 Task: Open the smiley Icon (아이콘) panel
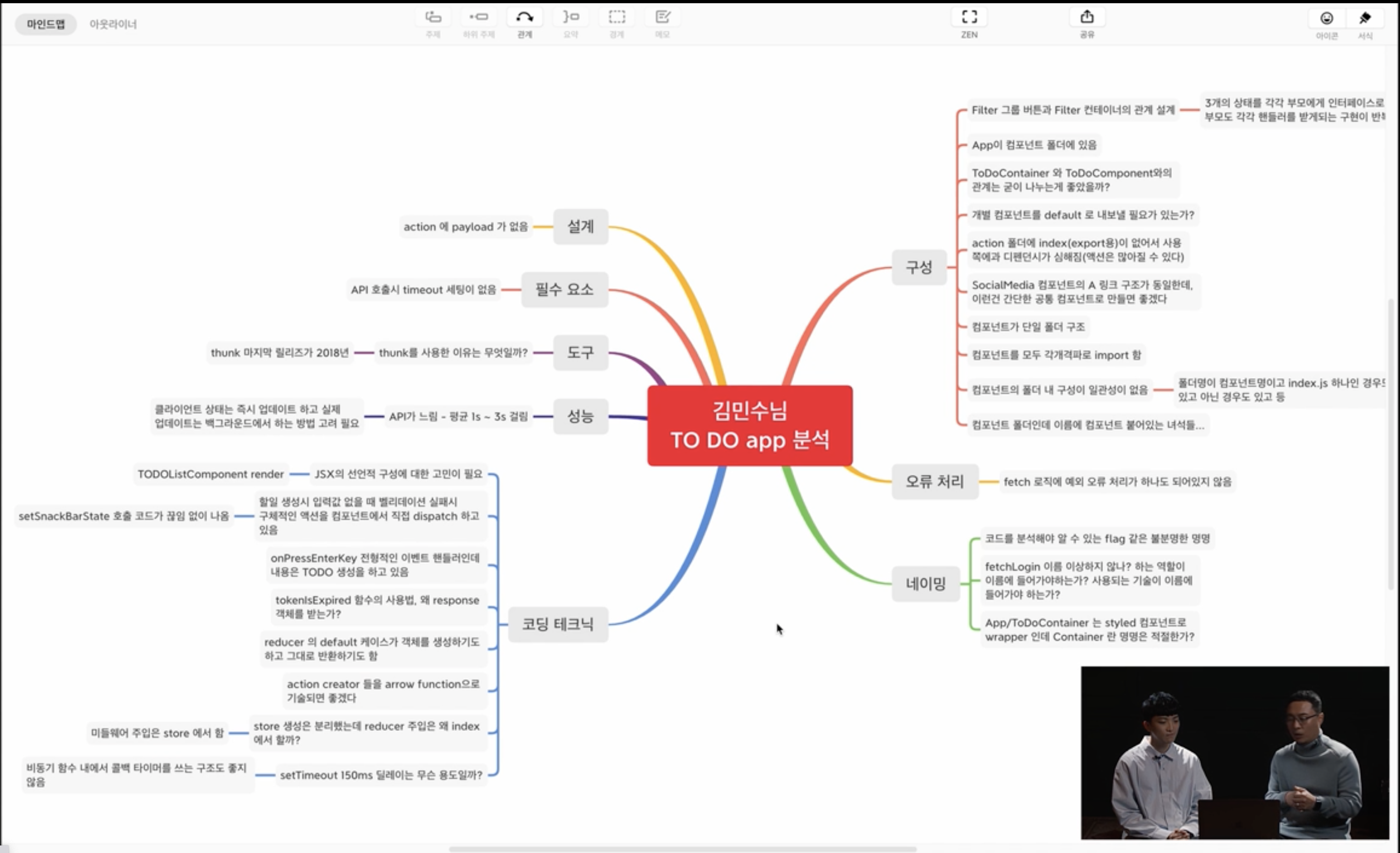pyautogui.click(x=1326, y=19)
